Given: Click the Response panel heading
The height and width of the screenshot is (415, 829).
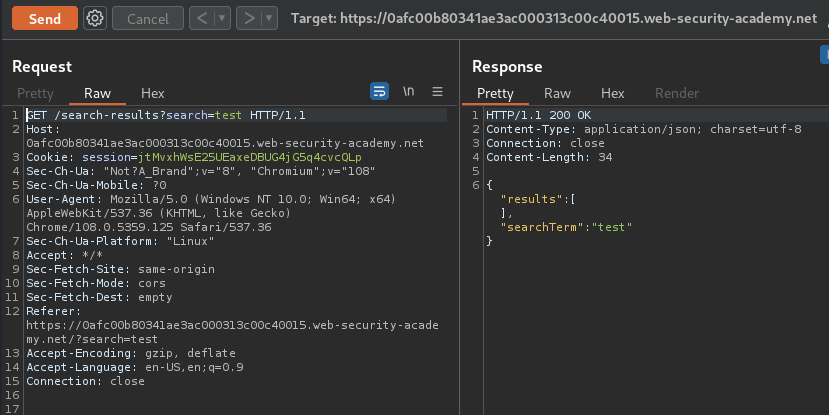Looking at the screenshot, I should (507, 67).
